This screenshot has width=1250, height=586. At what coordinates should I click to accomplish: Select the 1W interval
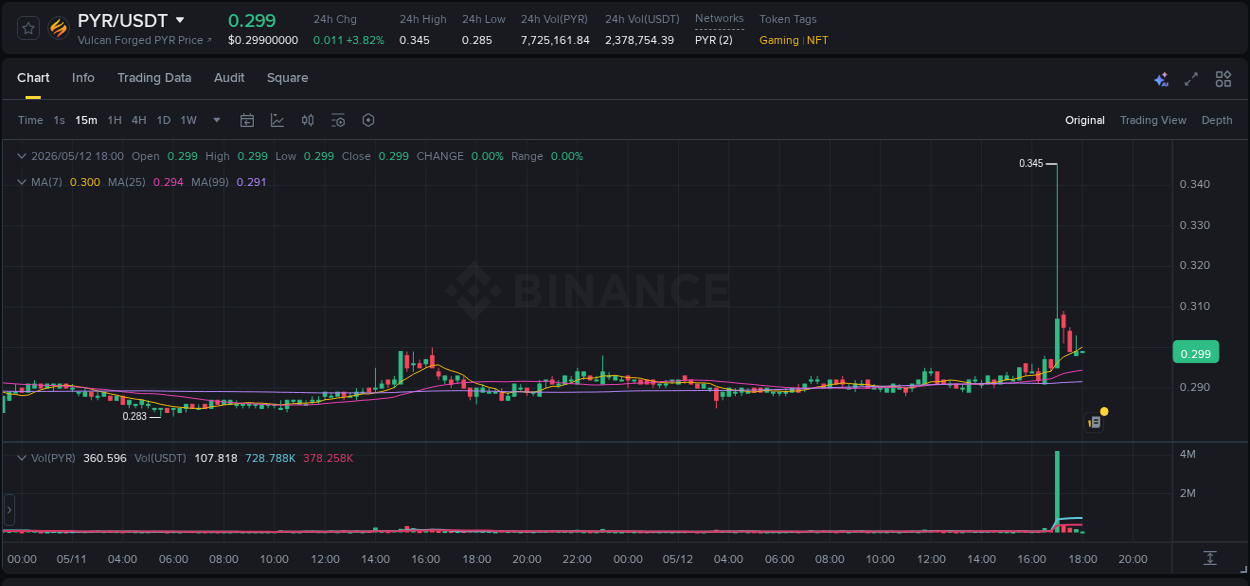click(188, 120)
